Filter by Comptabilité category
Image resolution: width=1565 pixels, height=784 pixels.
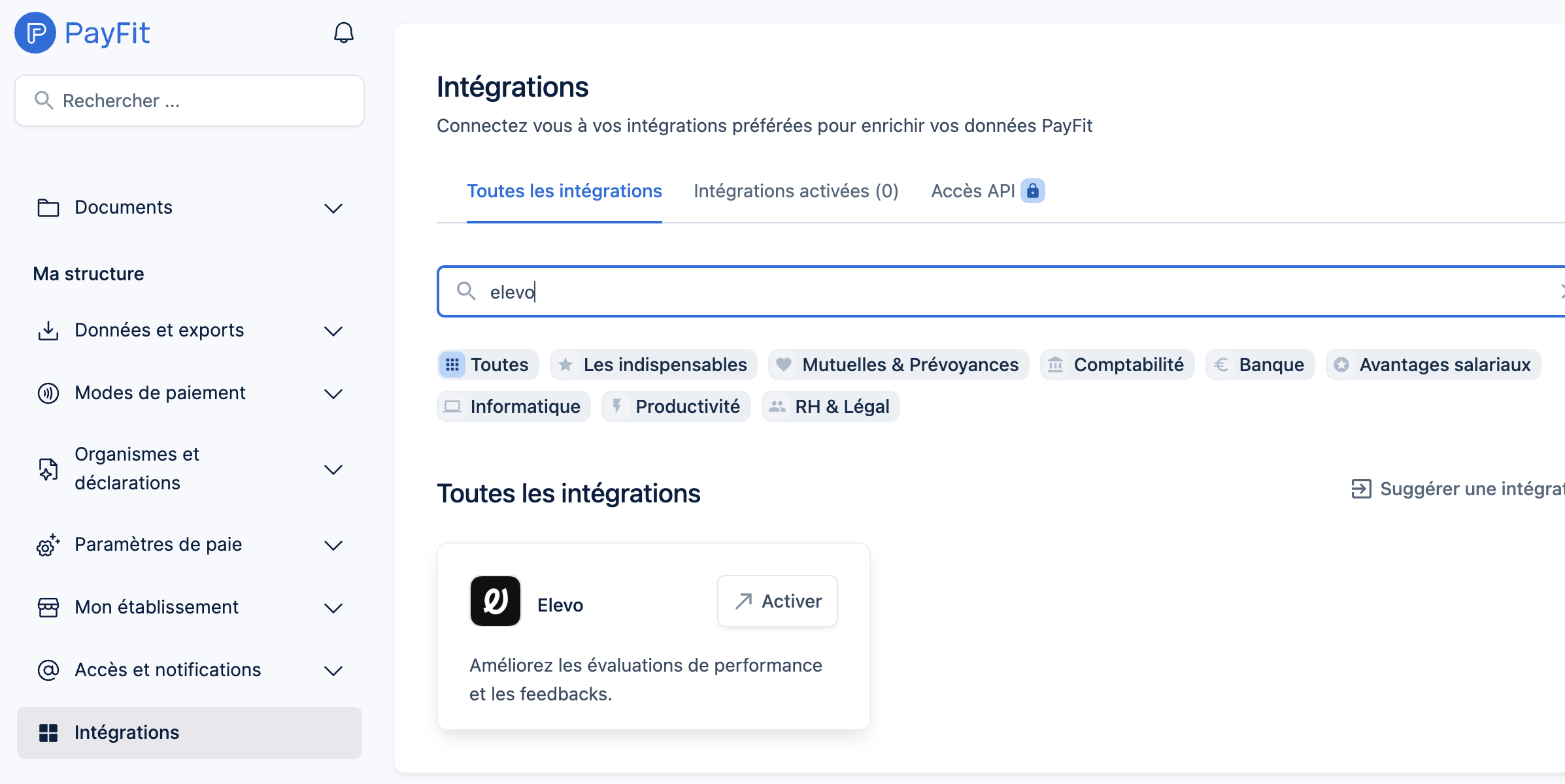(1117, 365)
